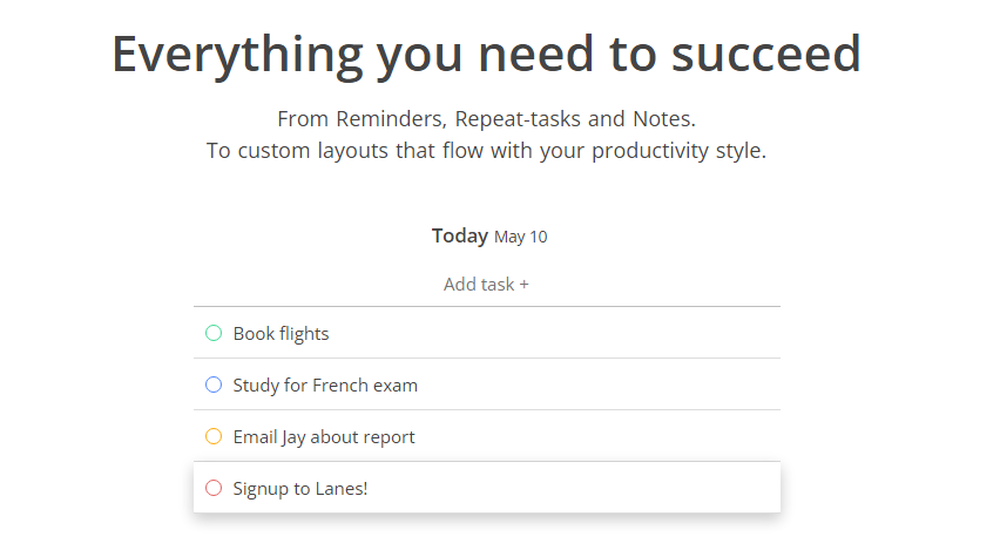The height and width of the screenshot is (546, 1000).
Task: Click the productivity style phrase
Action: pos(678,152)
